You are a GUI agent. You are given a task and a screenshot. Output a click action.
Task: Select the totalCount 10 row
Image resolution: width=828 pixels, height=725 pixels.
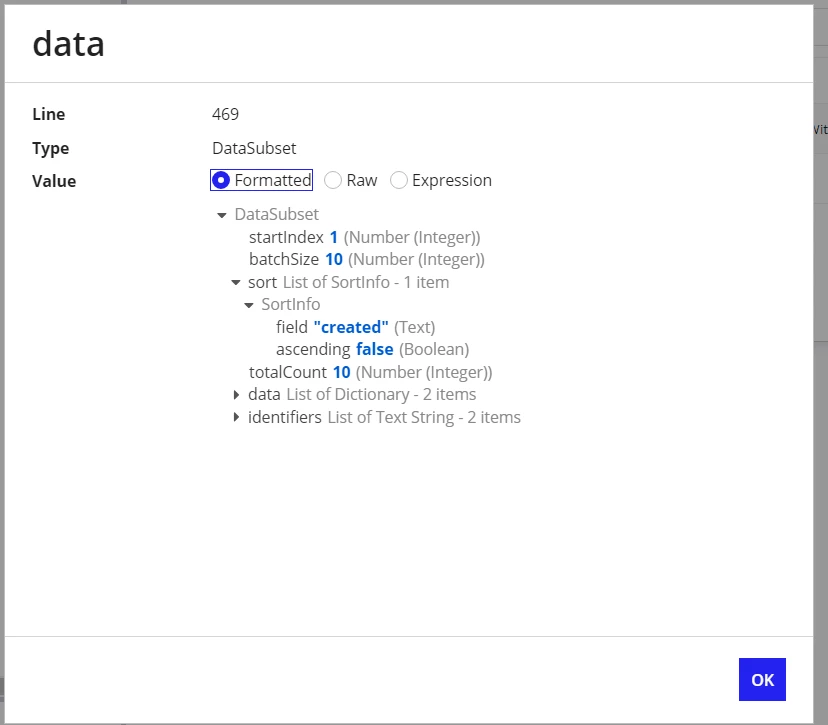(x=370, y=372)
